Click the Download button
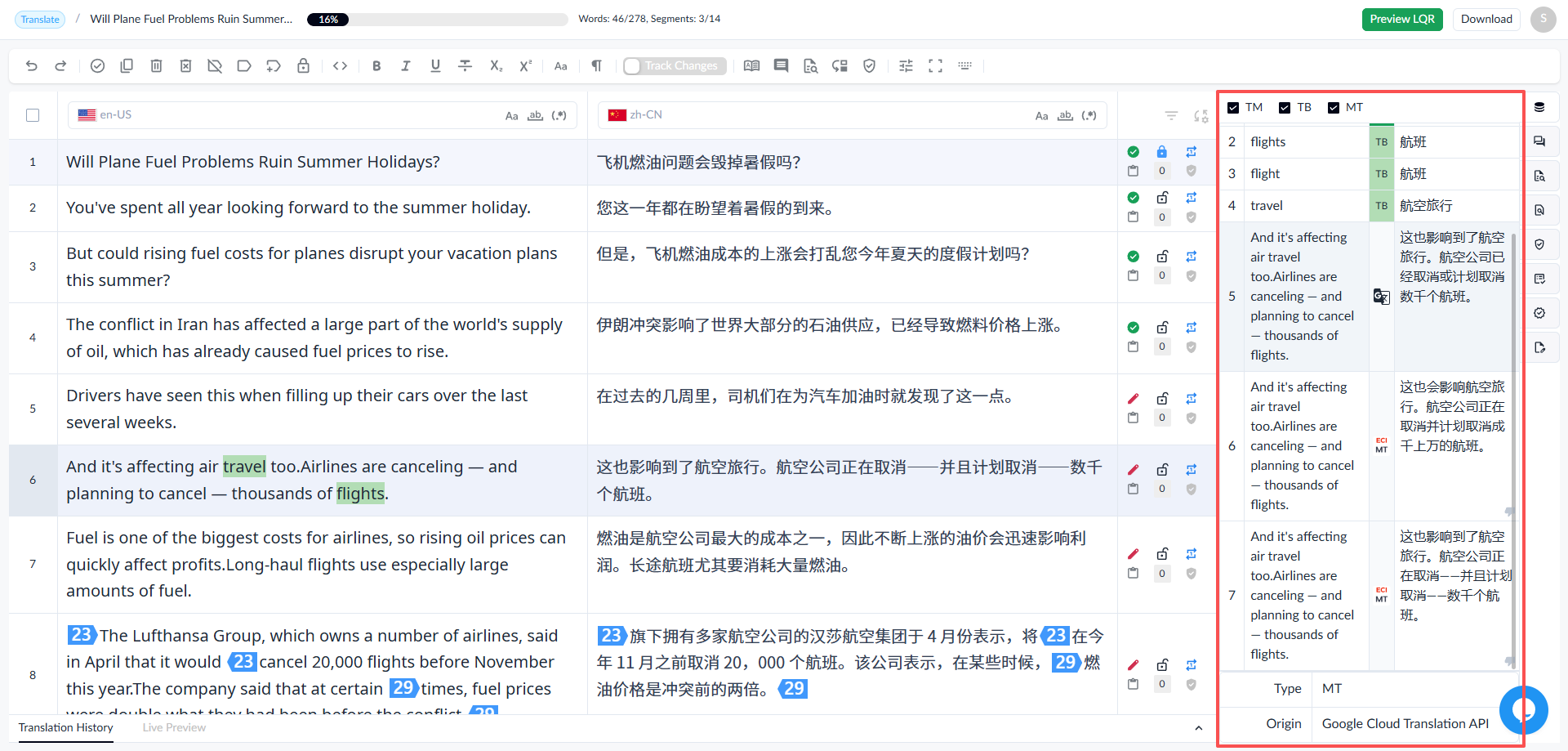The image size is (1568, 751). [x=1486, y=20]
